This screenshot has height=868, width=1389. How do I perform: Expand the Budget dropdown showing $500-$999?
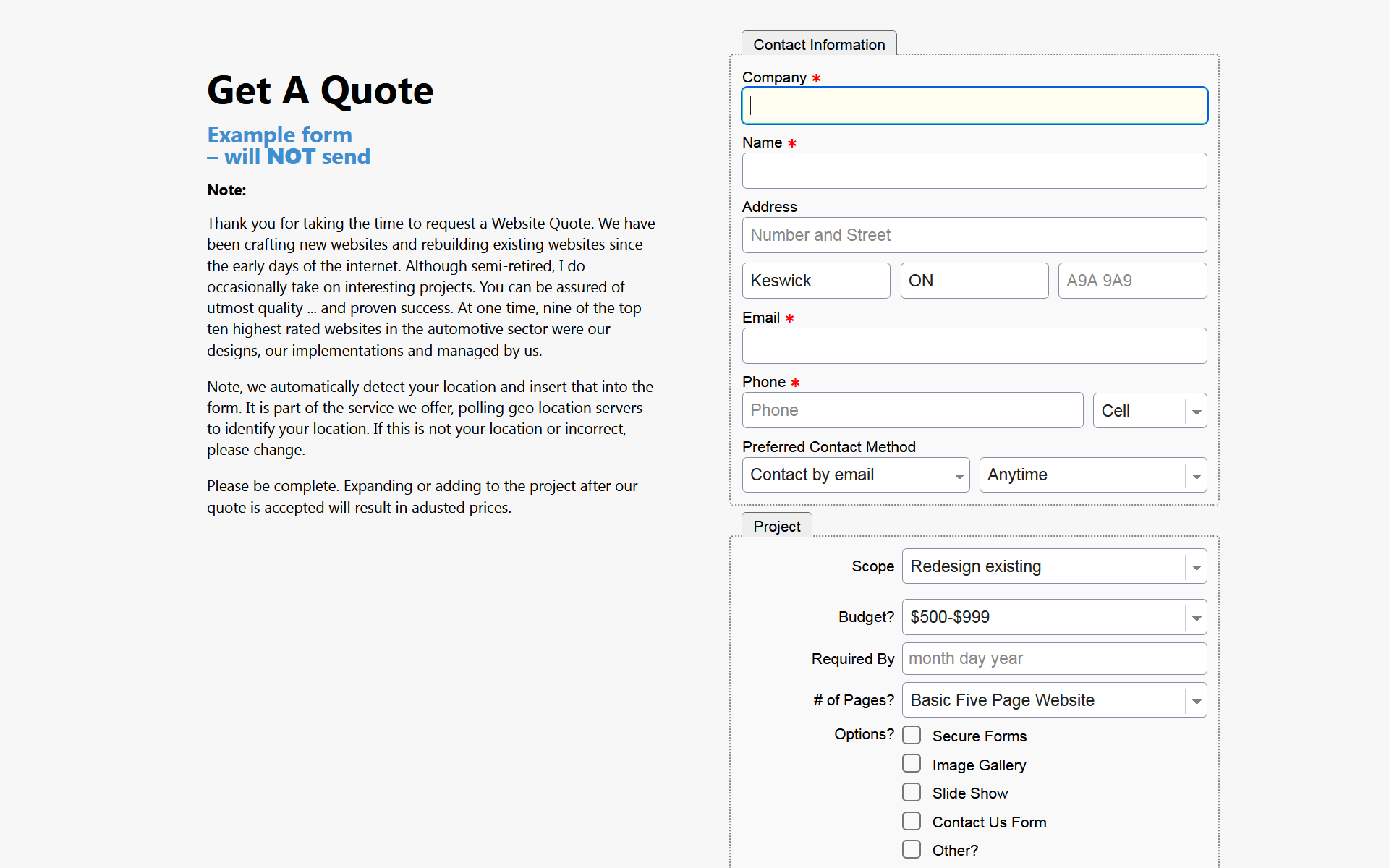pyautogui.click(x=1054, y=617)
